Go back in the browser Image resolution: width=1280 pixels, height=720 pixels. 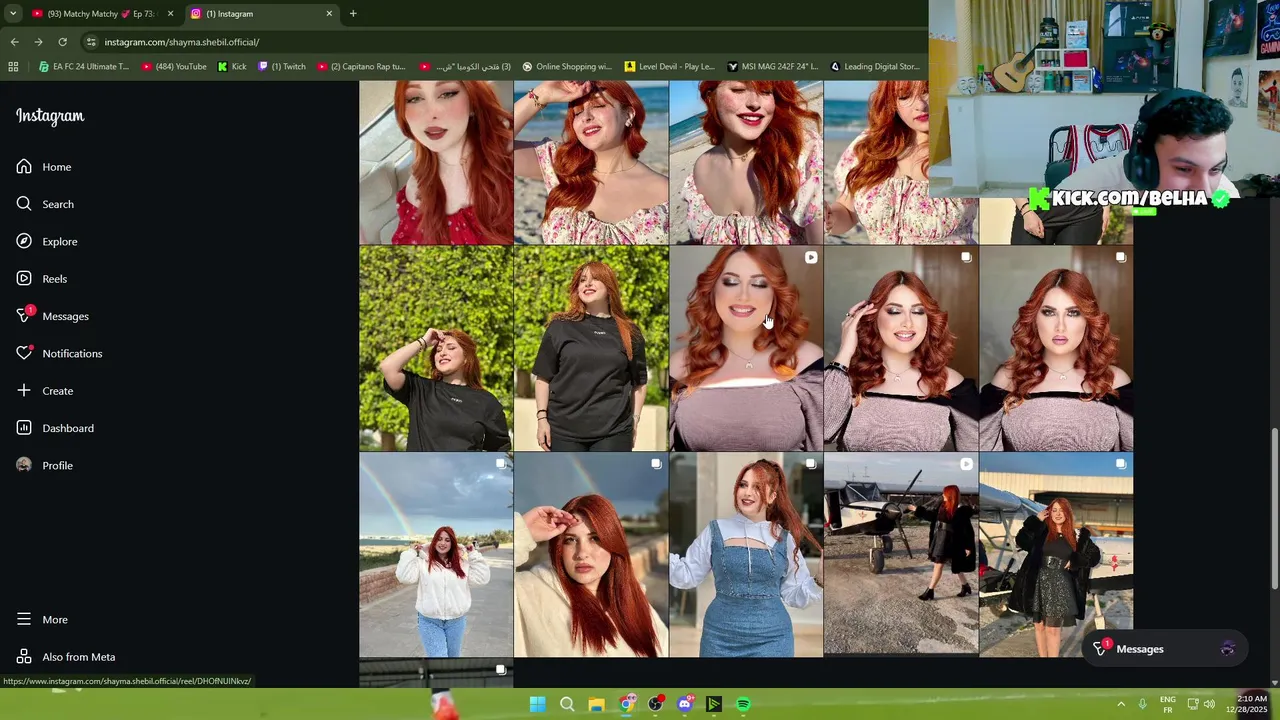pos(14,42)
